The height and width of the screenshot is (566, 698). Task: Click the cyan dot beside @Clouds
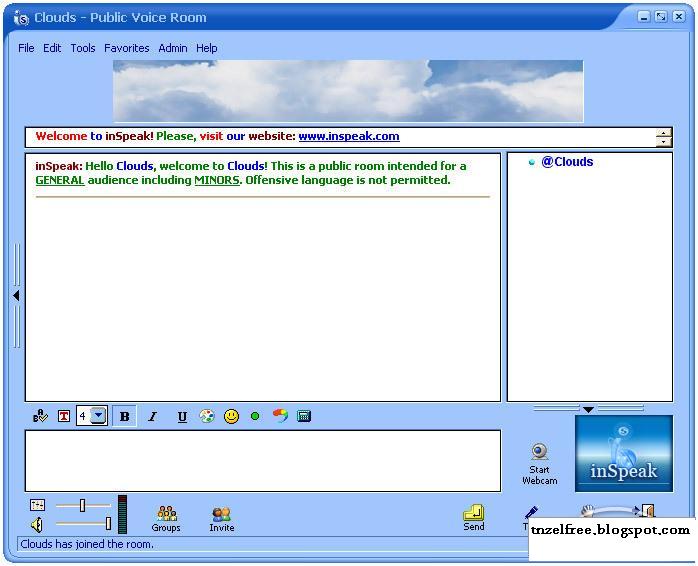(x=531, y=163)
